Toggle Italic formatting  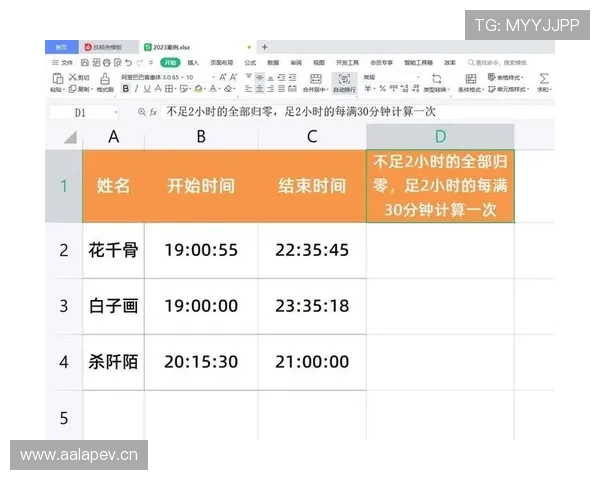[x=136, y=89]
